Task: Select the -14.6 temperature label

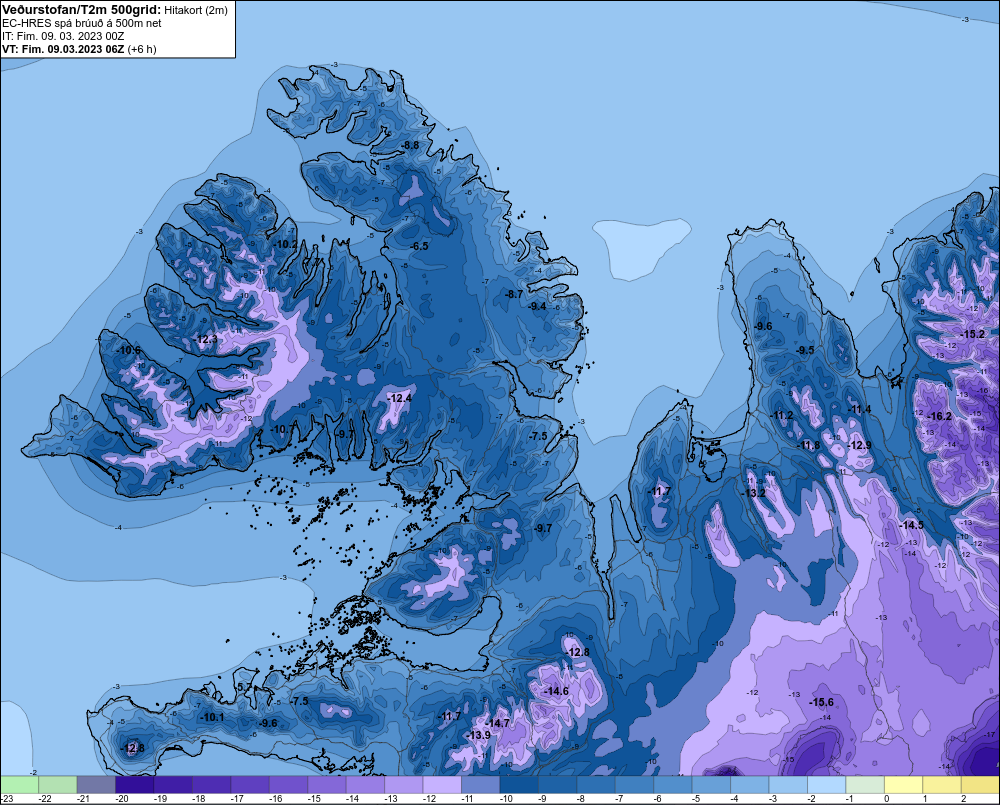Action: [556, 691]
